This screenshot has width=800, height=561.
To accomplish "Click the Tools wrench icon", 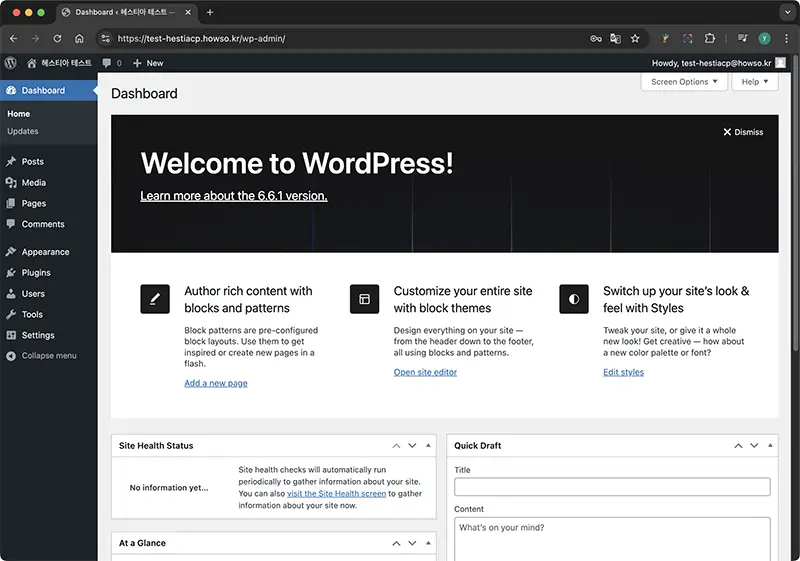I will (x=11, y=314).
